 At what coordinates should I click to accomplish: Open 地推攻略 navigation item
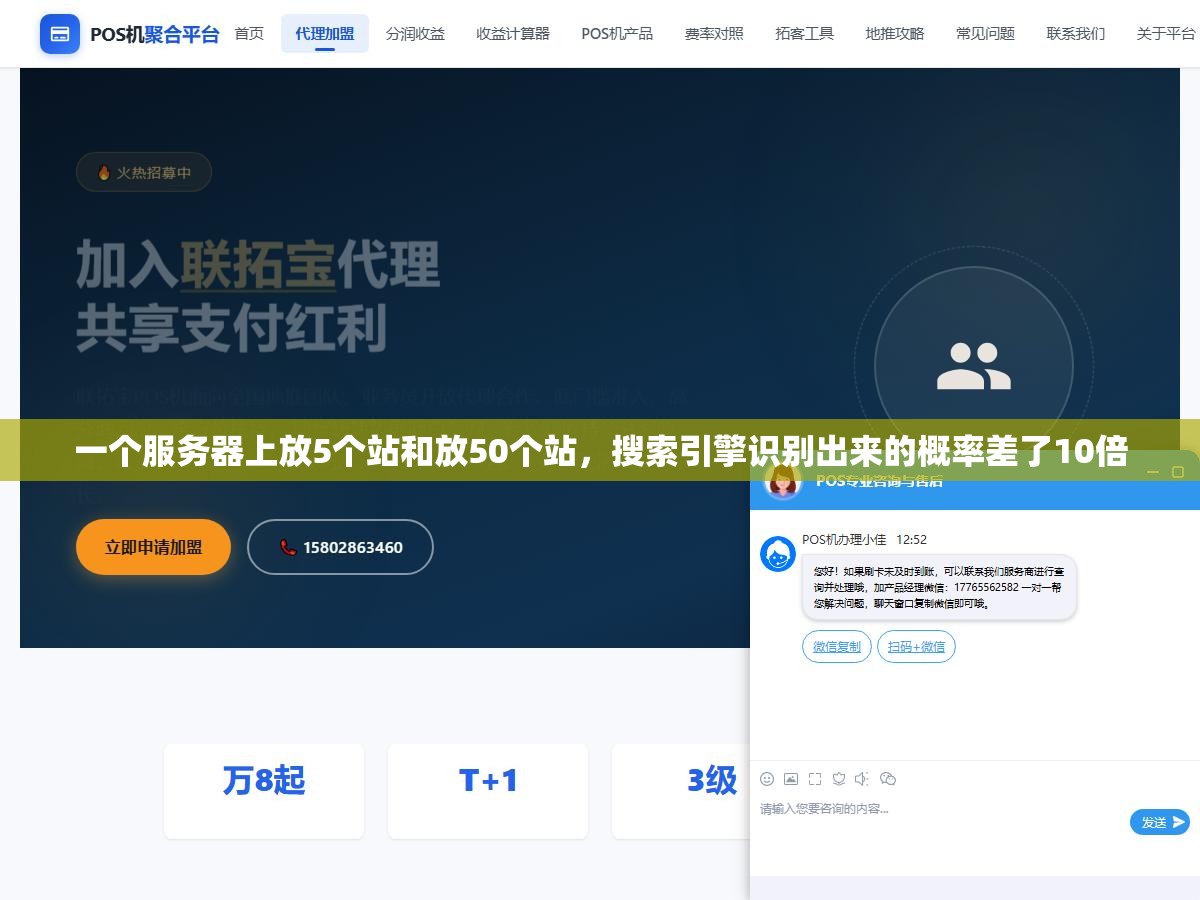tap(895, 33)
